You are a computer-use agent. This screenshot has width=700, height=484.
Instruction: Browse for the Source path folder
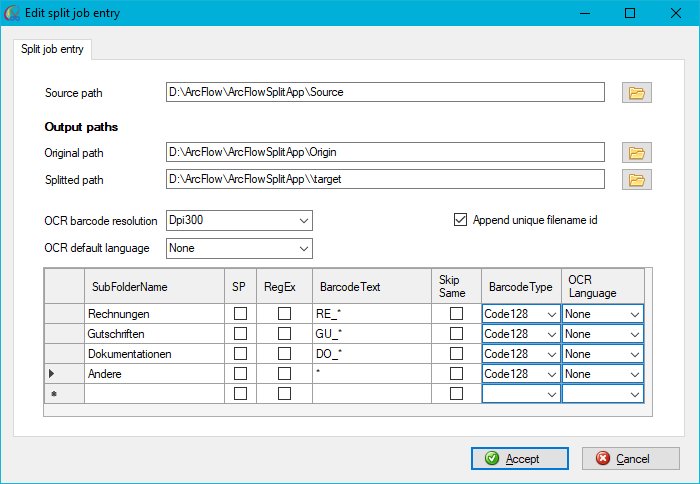(637, 93)
